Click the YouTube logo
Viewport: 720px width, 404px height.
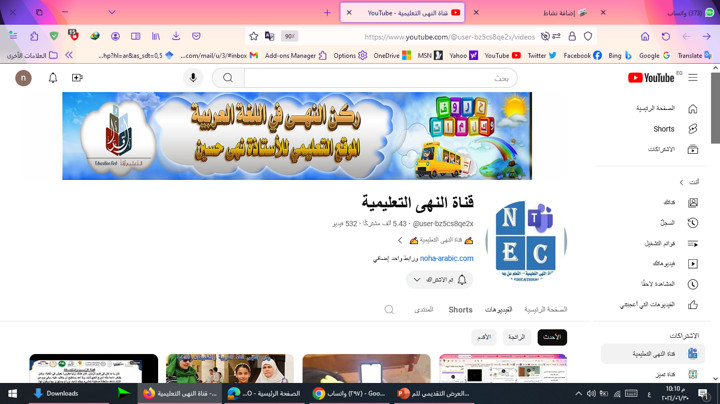(x=651, y=78)
